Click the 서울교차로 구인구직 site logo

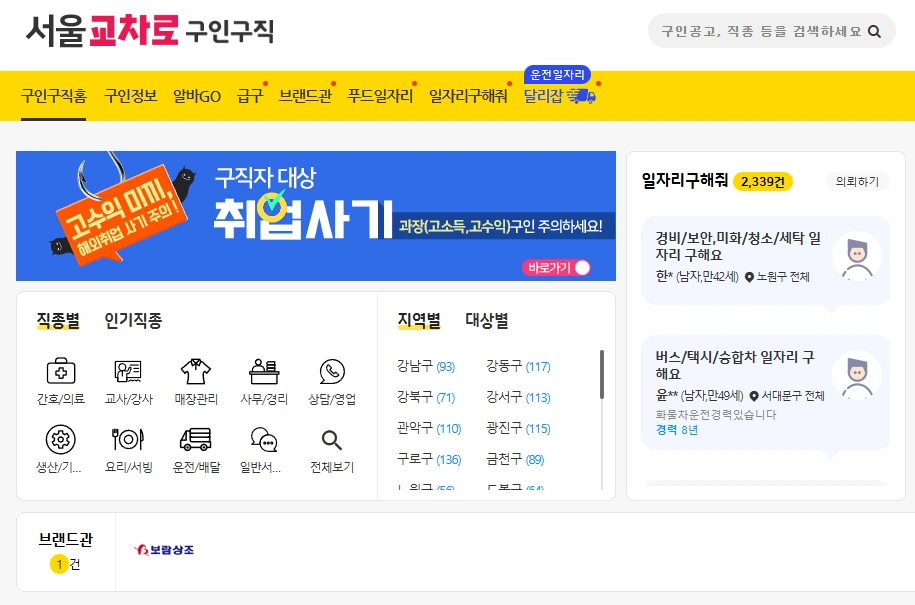point(149,30)
